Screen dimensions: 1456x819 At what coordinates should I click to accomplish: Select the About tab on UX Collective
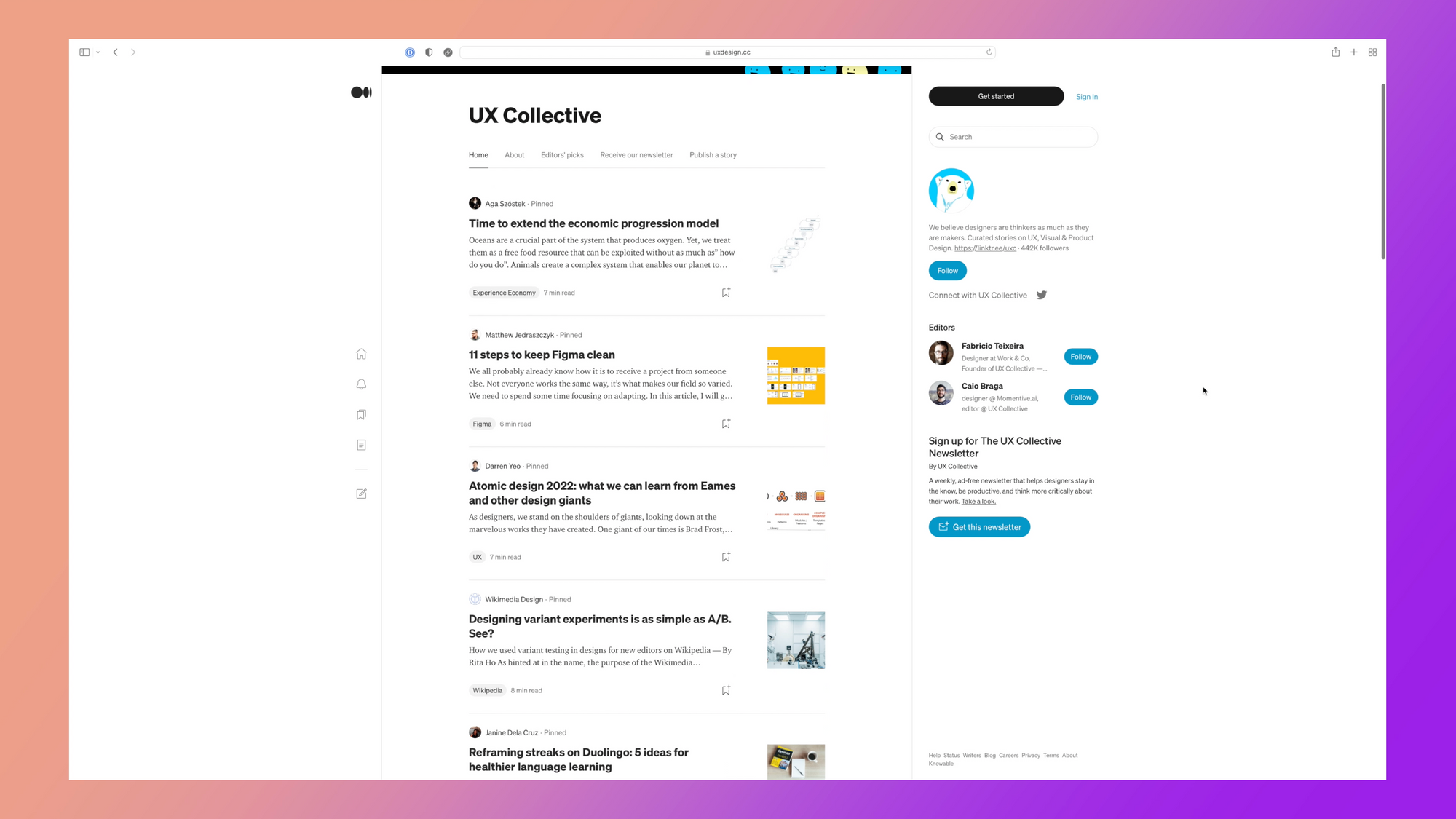pos(514,154)
